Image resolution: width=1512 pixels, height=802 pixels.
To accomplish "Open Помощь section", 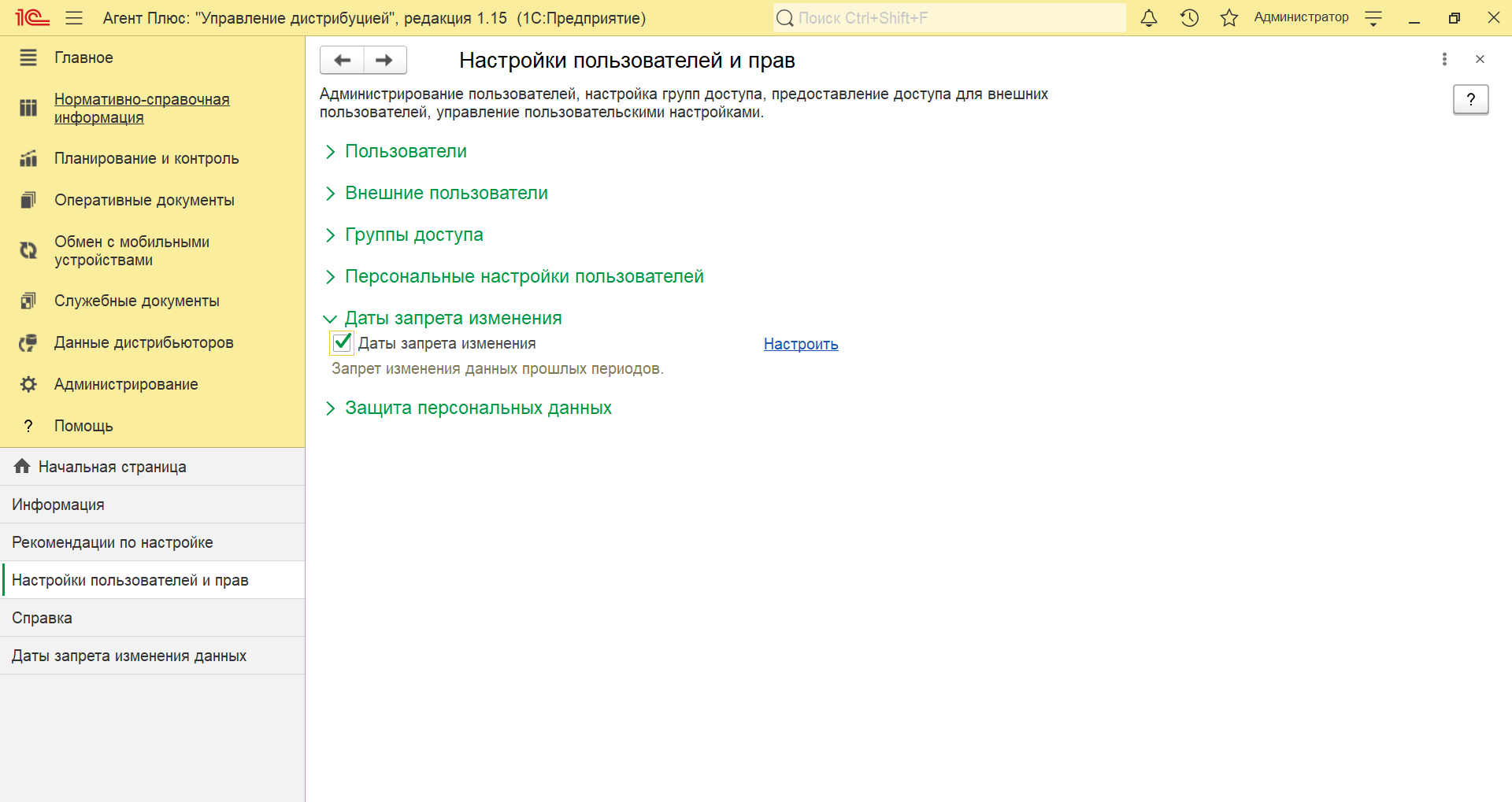I will coord(152,426).
